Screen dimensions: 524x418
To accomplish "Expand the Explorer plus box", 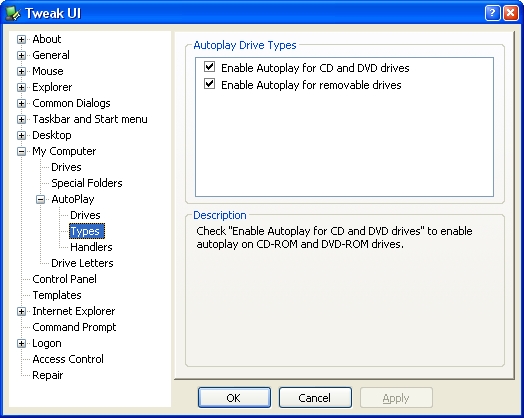I will [x=21, y=88].
